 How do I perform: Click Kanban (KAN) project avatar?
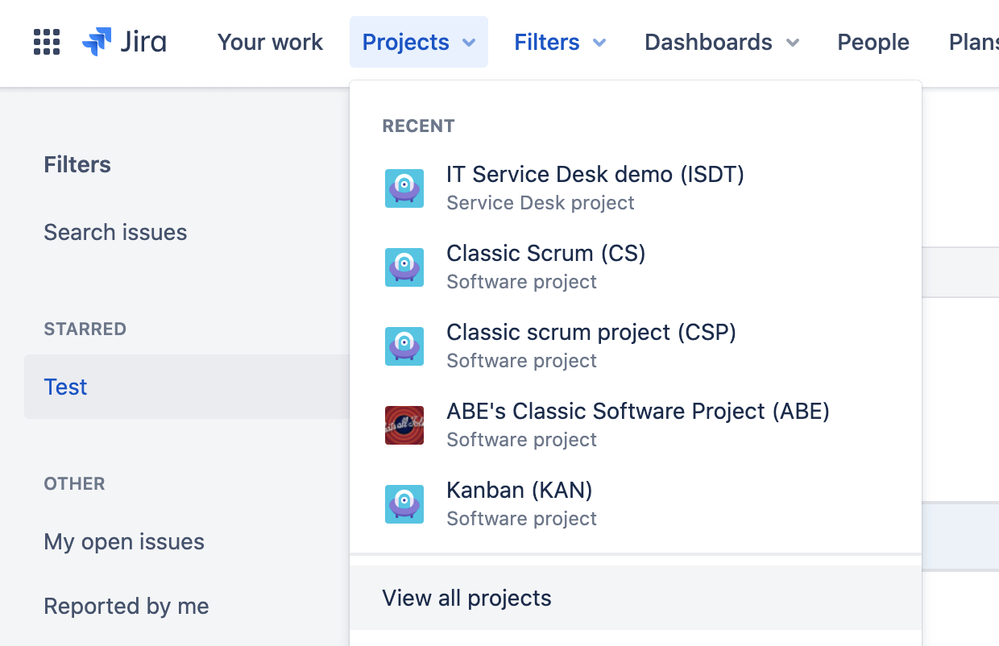click(x=405, y=504)
